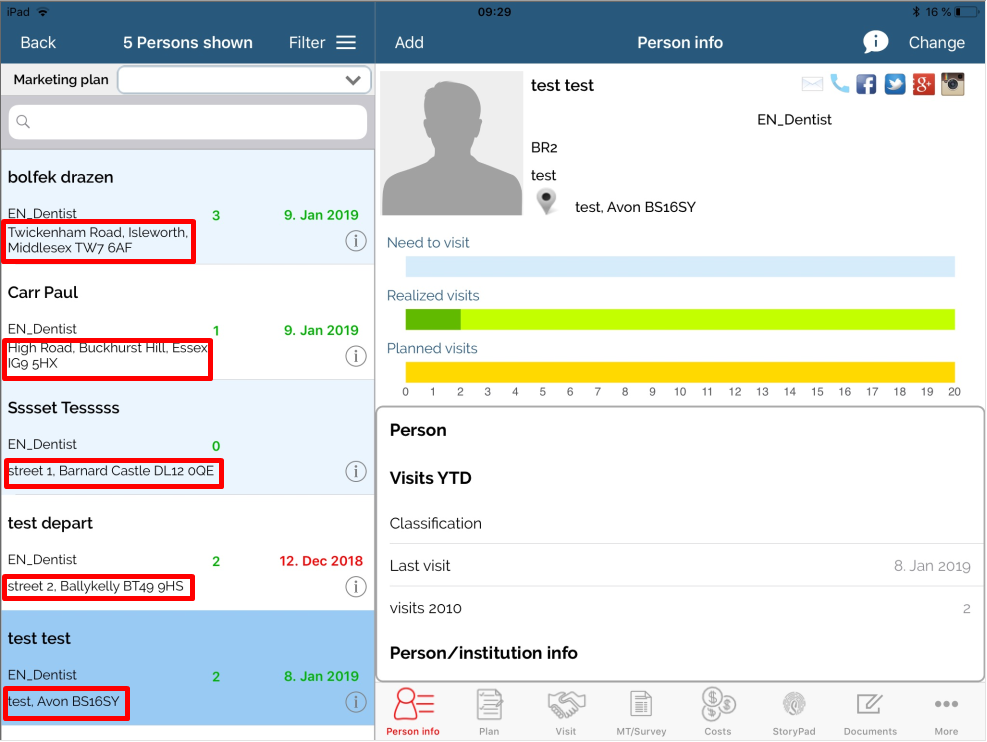
Task: Open the email envelope icon
Action: pyautogui.click(x=812, y=84)
